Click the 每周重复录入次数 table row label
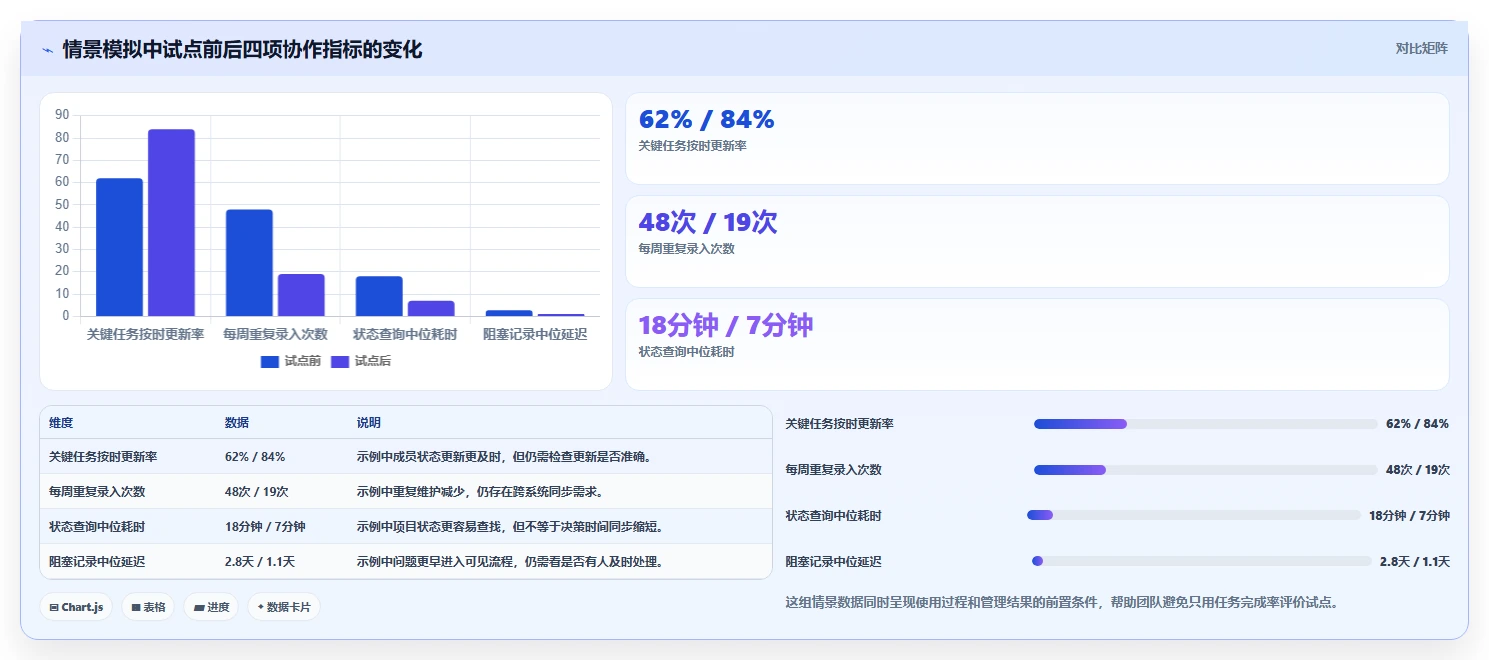This screenshot has height=660, width=1489. click(97, 492)
